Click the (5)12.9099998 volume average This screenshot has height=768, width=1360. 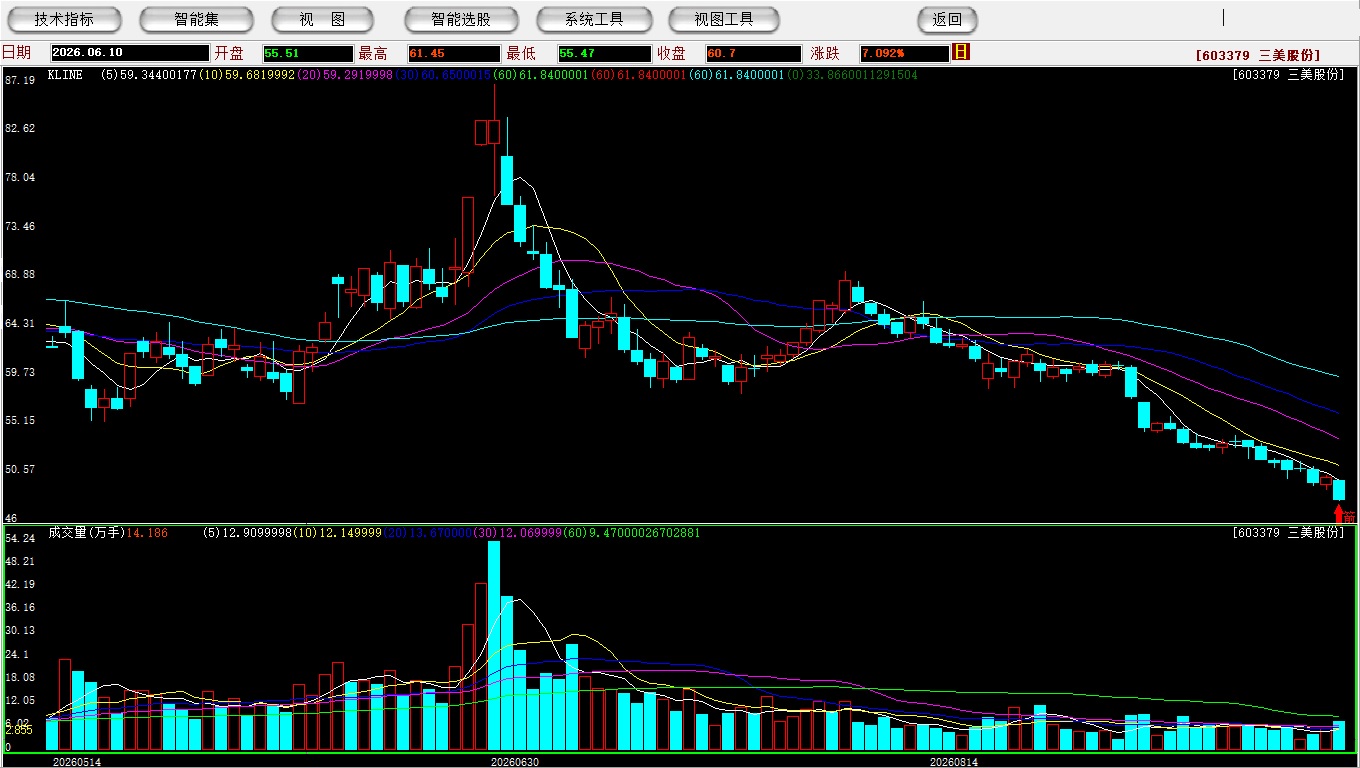click(x=250, y=533)
